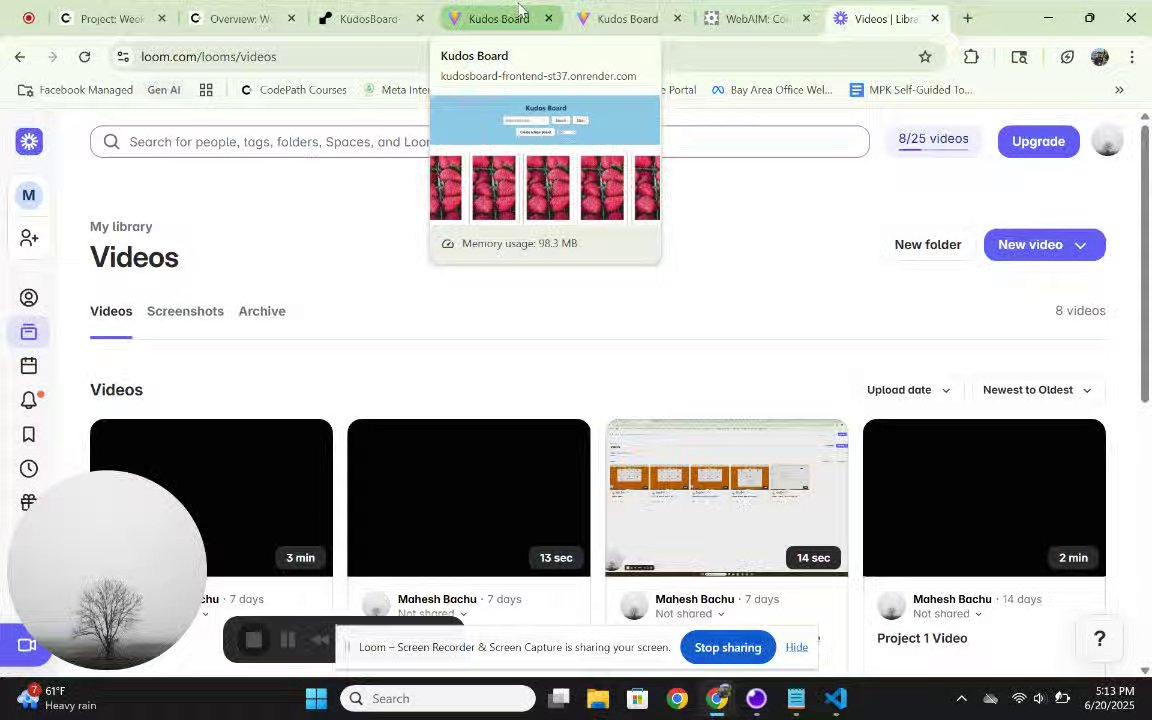This screenshot has width=1152, height=720.
Task: Switch to the Archive tab
Action: point(262,312)
